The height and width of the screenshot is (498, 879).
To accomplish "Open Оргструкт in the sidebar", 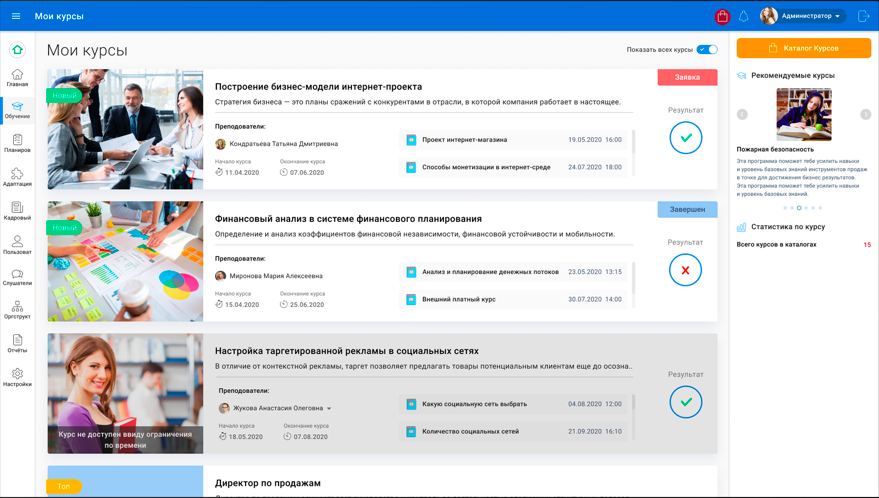I will pyautogui.click(x=17, y=310).
